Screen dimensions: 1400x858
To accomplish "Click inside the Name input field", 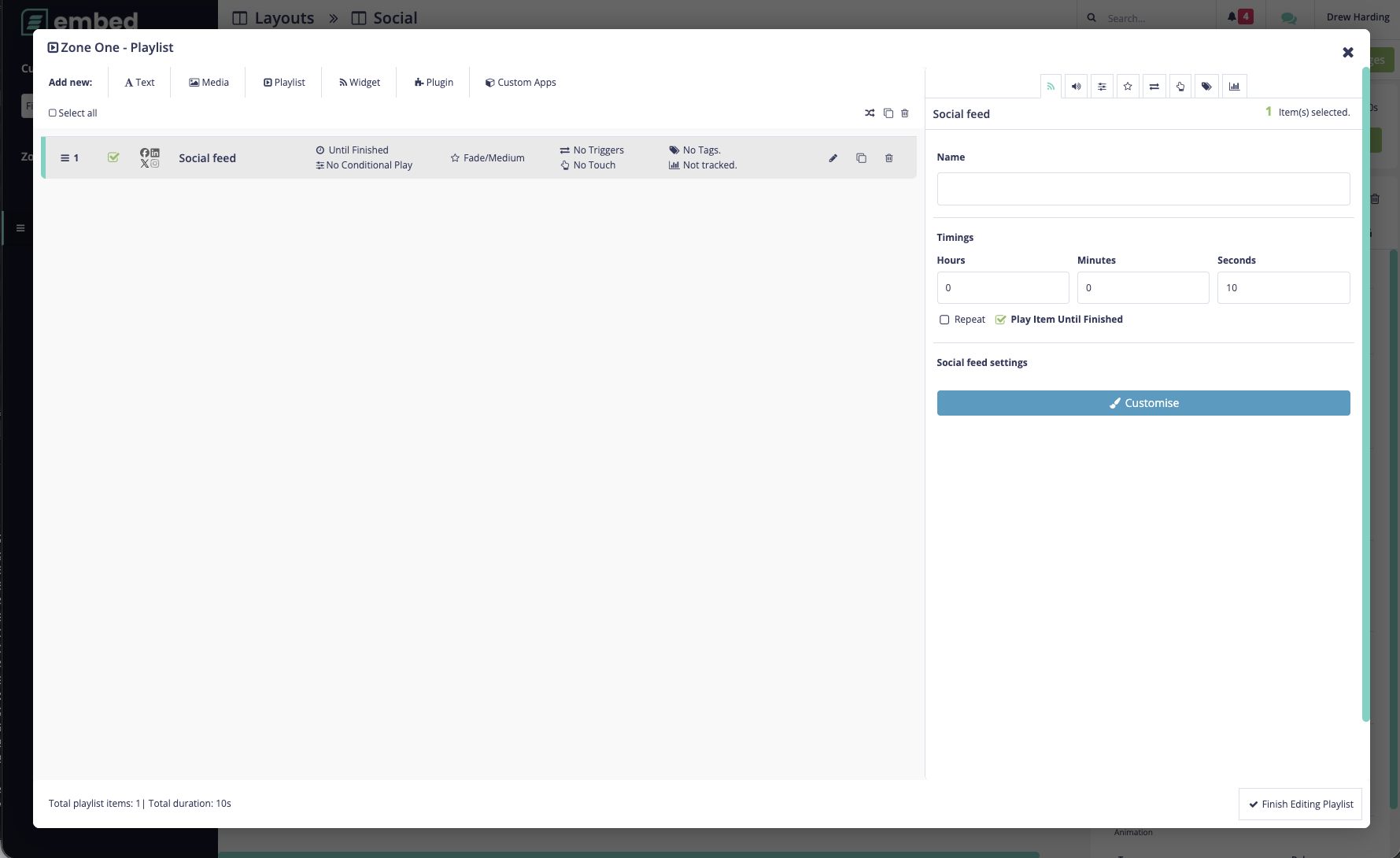I will tap(1143, 189).
